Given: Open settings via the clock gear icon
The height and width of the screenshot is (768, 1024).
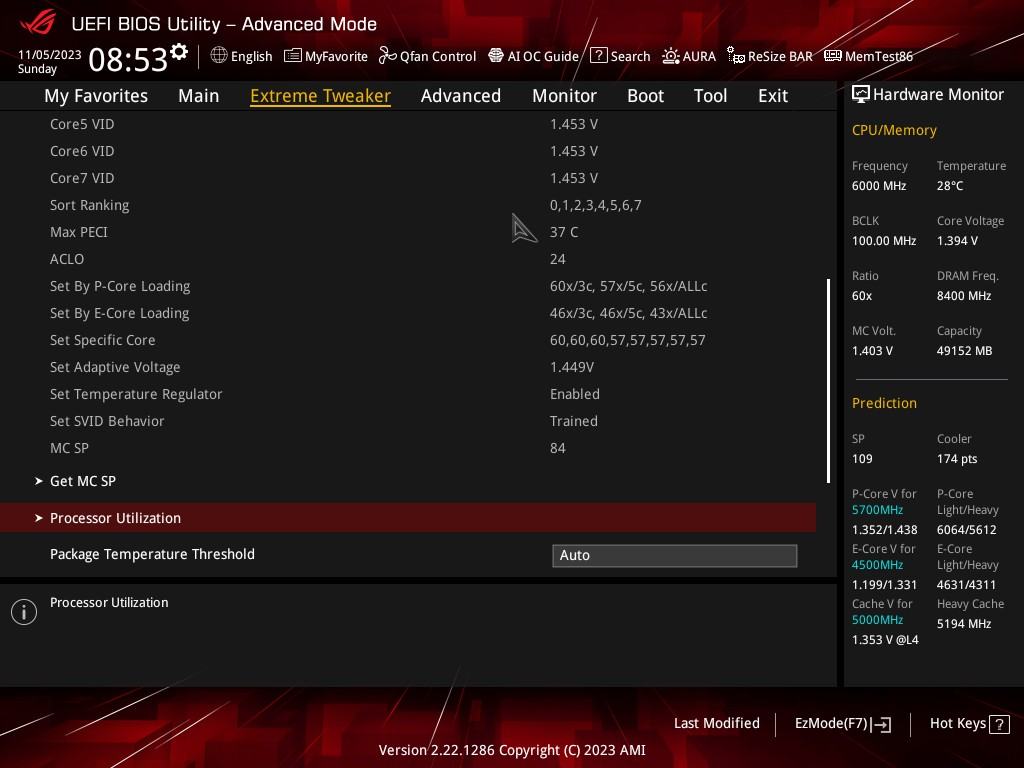Looking at the screenshot, I should (179, 51).
